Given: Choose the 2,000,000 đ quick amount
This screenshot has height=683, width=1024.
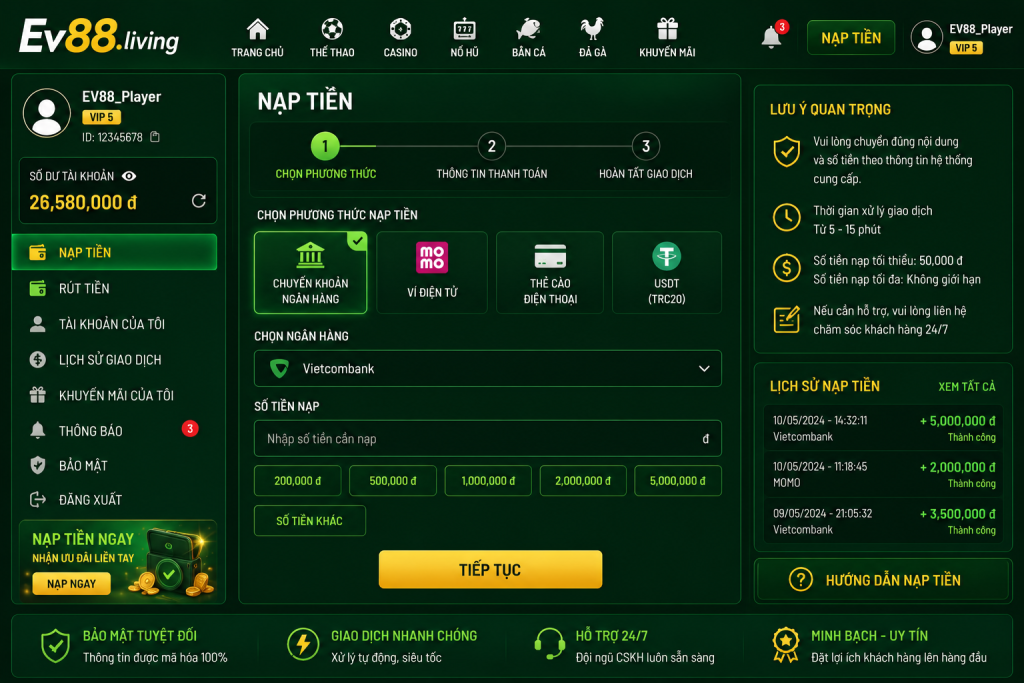Looking at the screenshot, I should pyautogui.click(x=583, y=481).
